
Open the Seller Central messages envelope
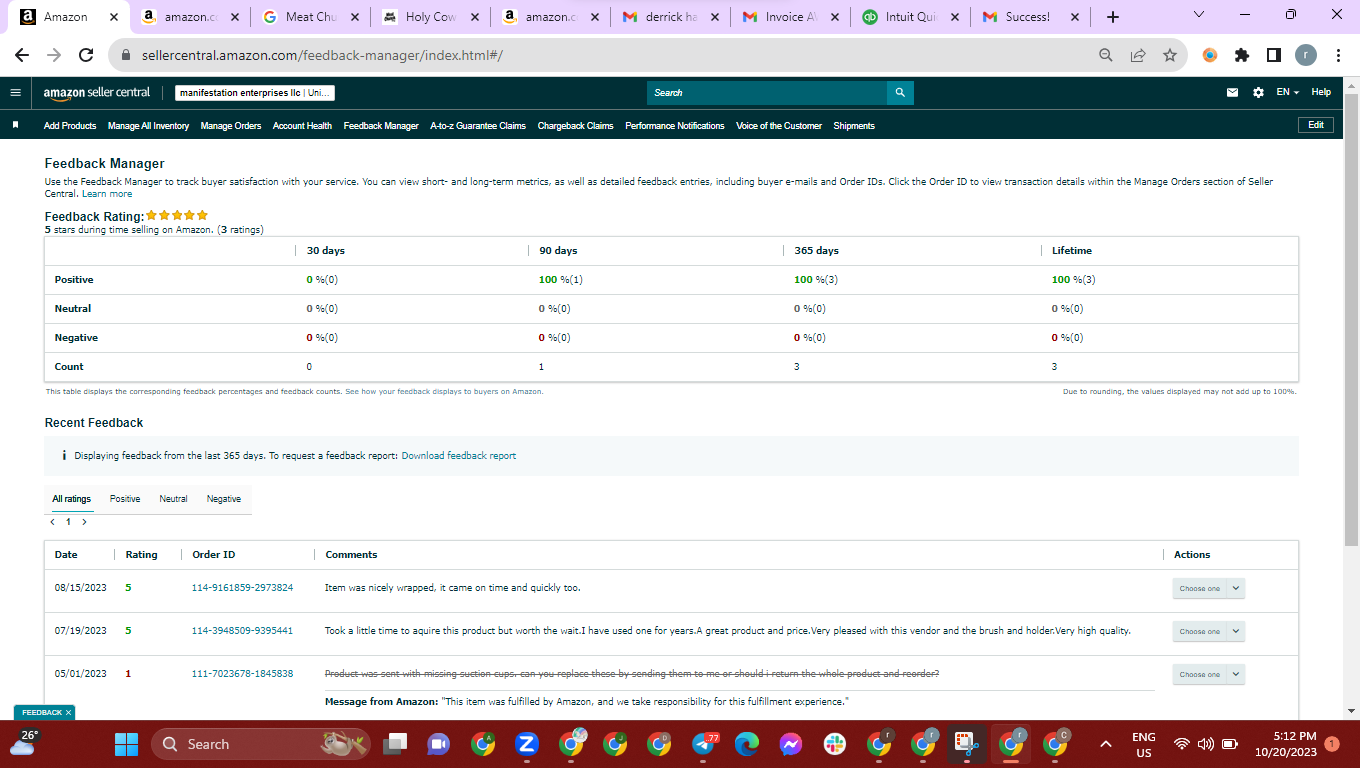pos(1233,92)
